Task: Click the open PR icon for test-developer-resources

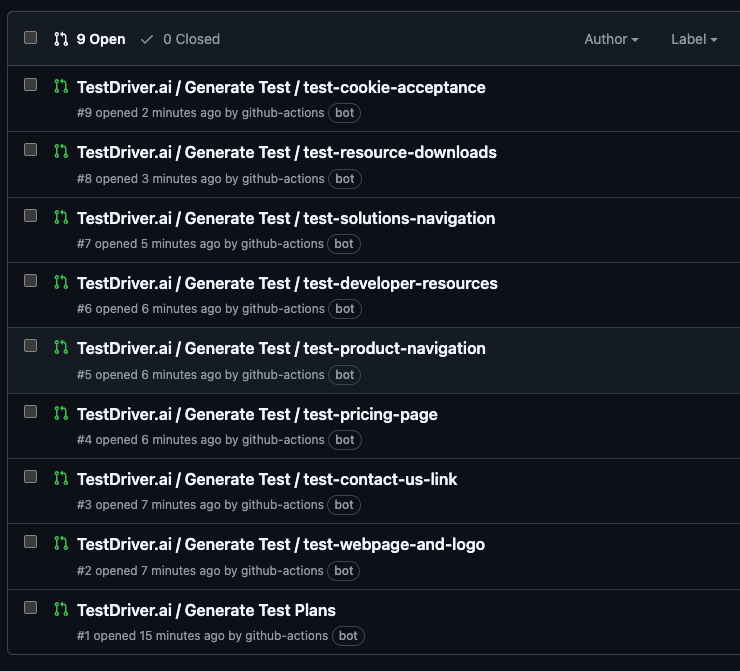Action: 61,283
